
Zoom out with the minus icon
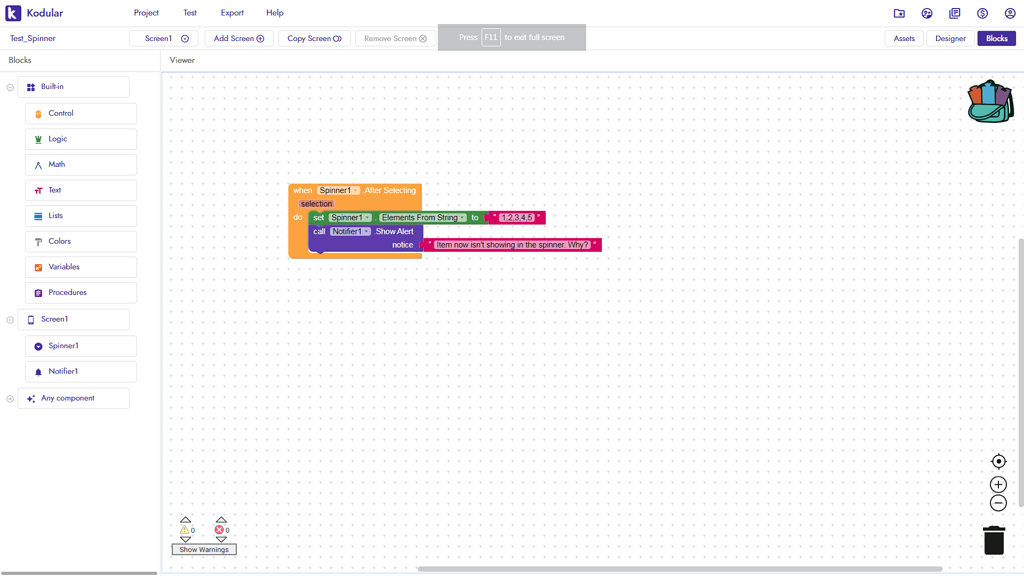coord(998,503)
